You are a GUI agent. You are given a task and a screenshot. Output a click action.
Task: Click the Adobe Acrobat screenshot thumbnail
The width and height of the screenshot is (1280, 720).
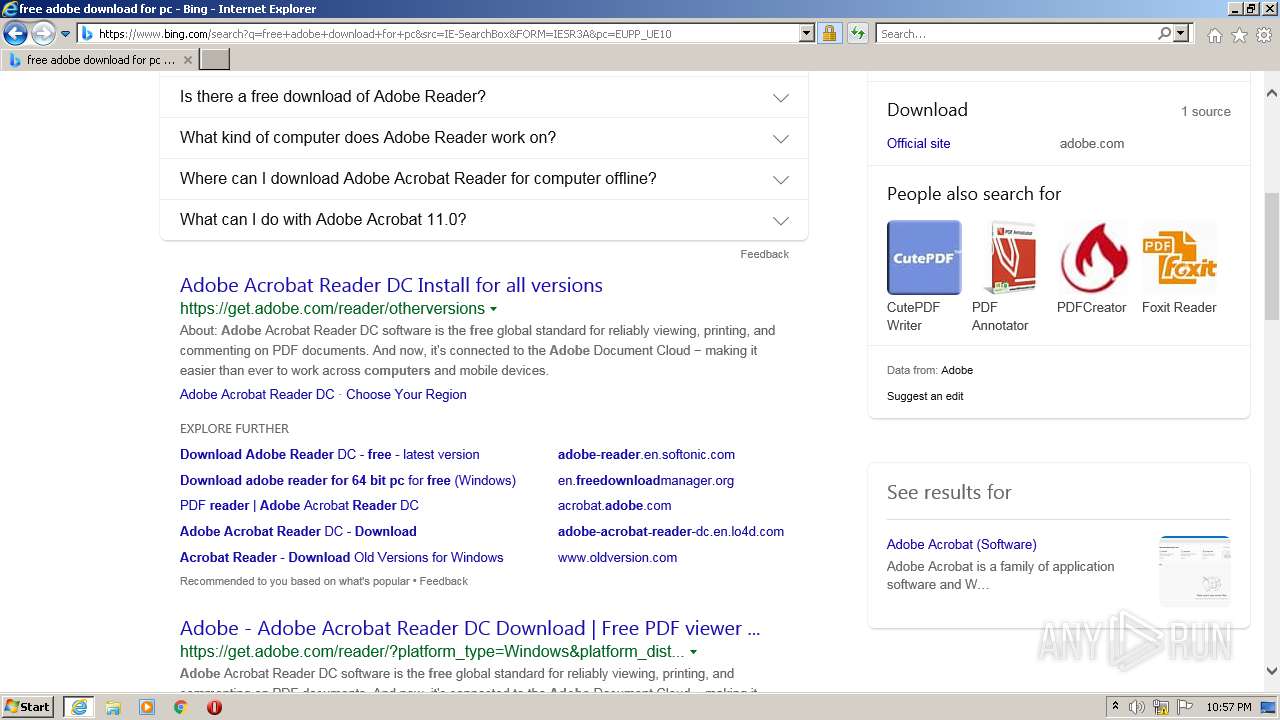(x=1194, y=571)
